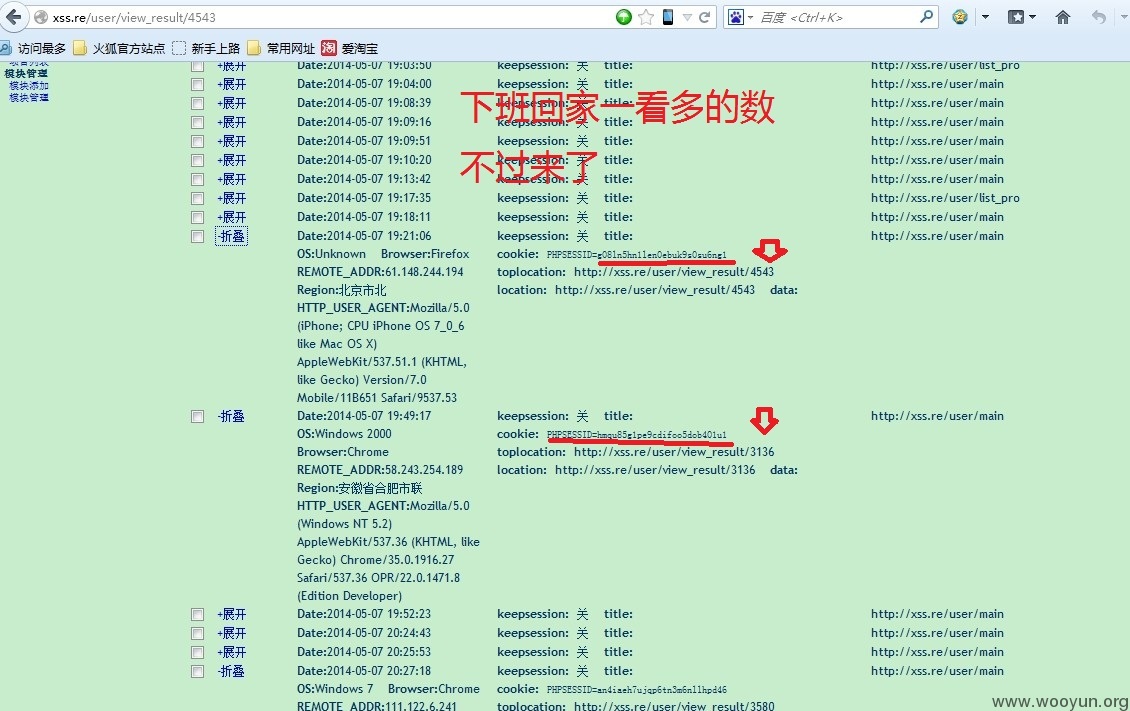This screenshot has width=1130, height=711.
Task: Open the 常用网址 bookmark folder
Action: click(282, 48)
